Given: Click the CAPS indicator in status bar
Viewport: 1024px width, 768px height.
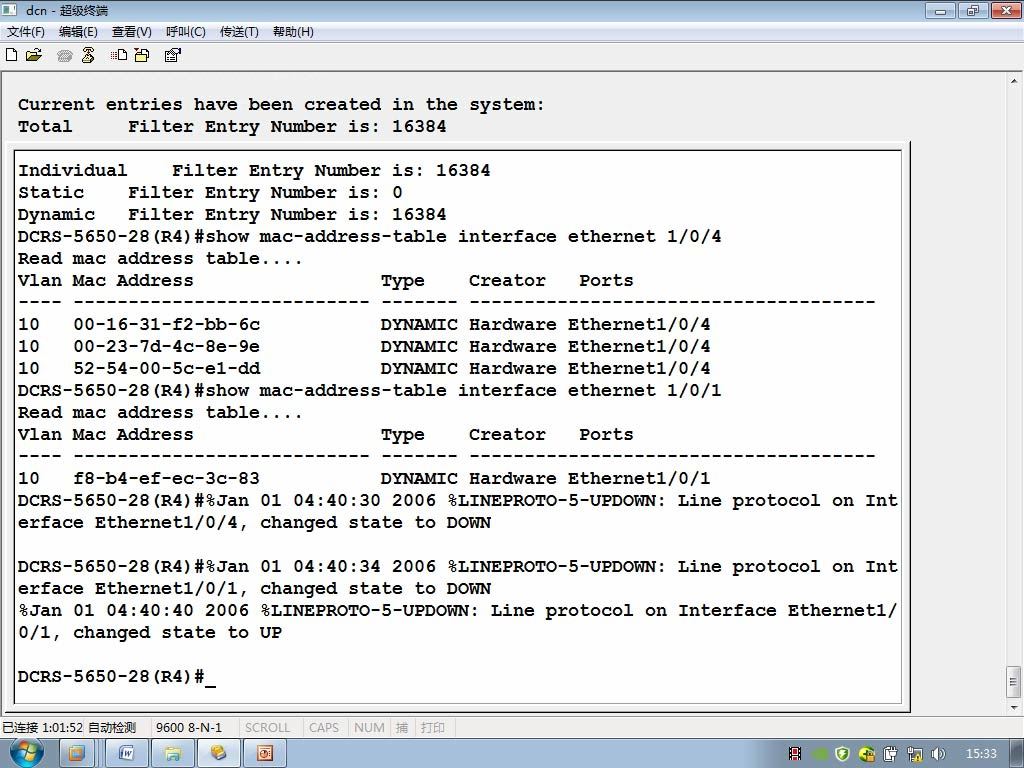Looking at the screenshot, I should pos(324,728).
